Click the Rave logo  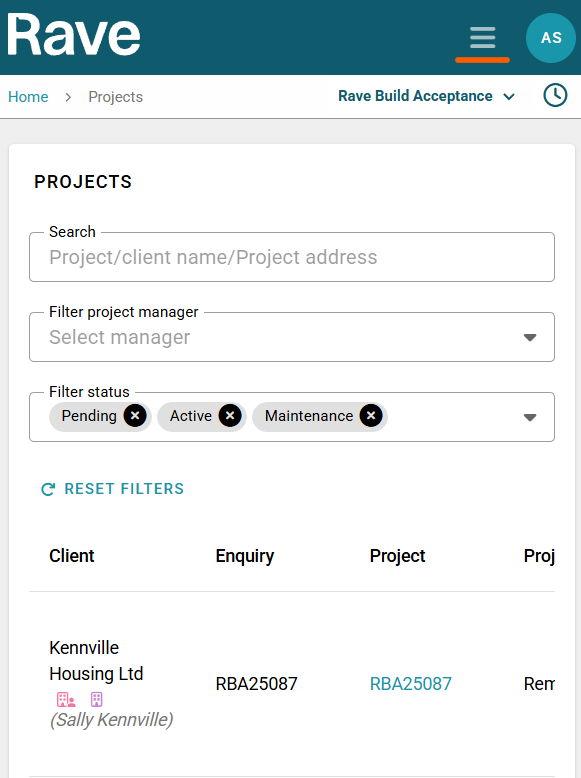[x=73, y=35]
